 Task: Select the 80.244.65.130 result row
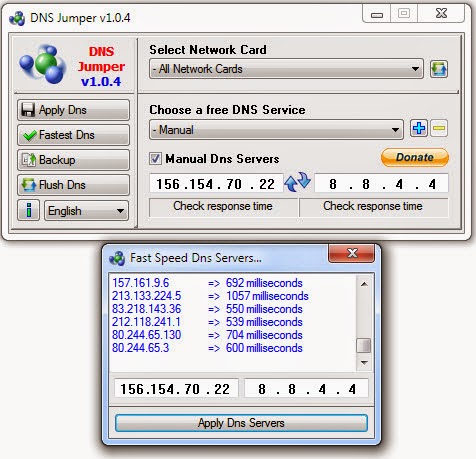click(207, 335)
